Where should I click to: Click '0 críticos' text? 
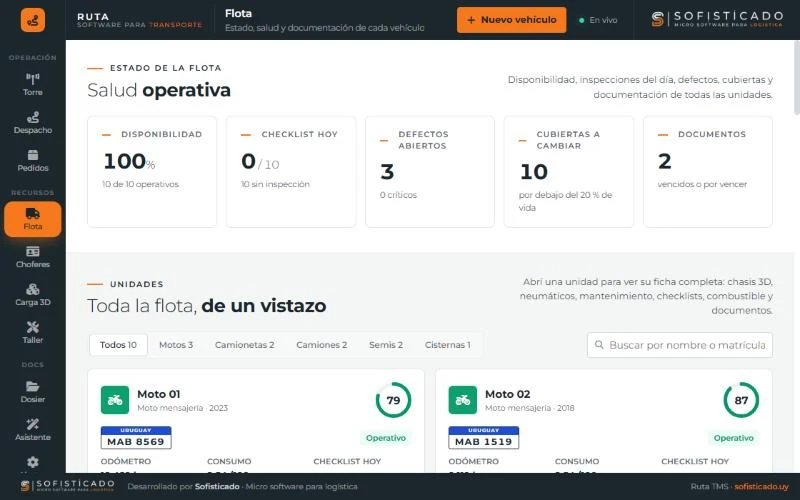pos(398,195)
